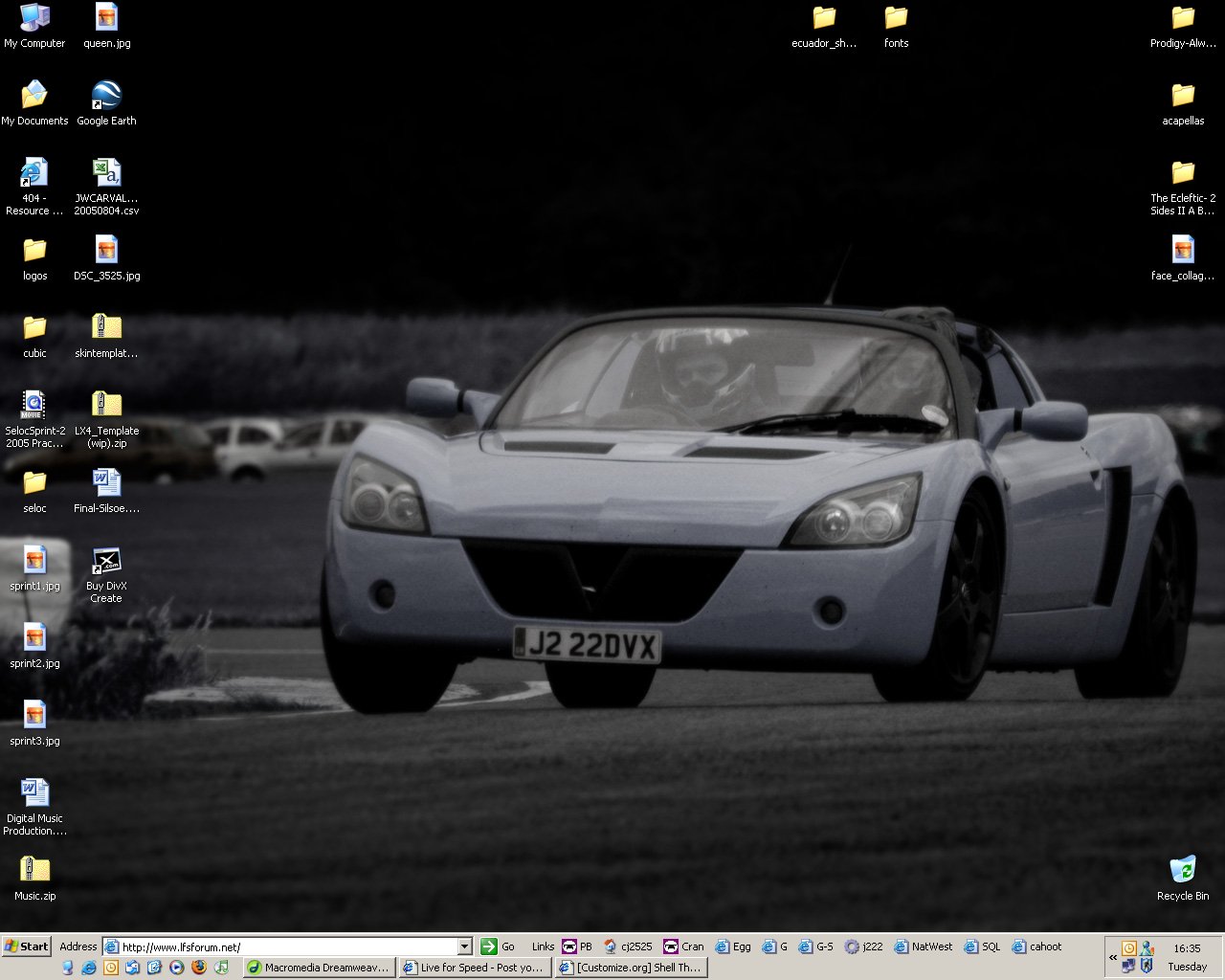Viewport: 1225px width, 980px height.
Task: Open the iTunes quick launch icon
Action: (221, 968)
